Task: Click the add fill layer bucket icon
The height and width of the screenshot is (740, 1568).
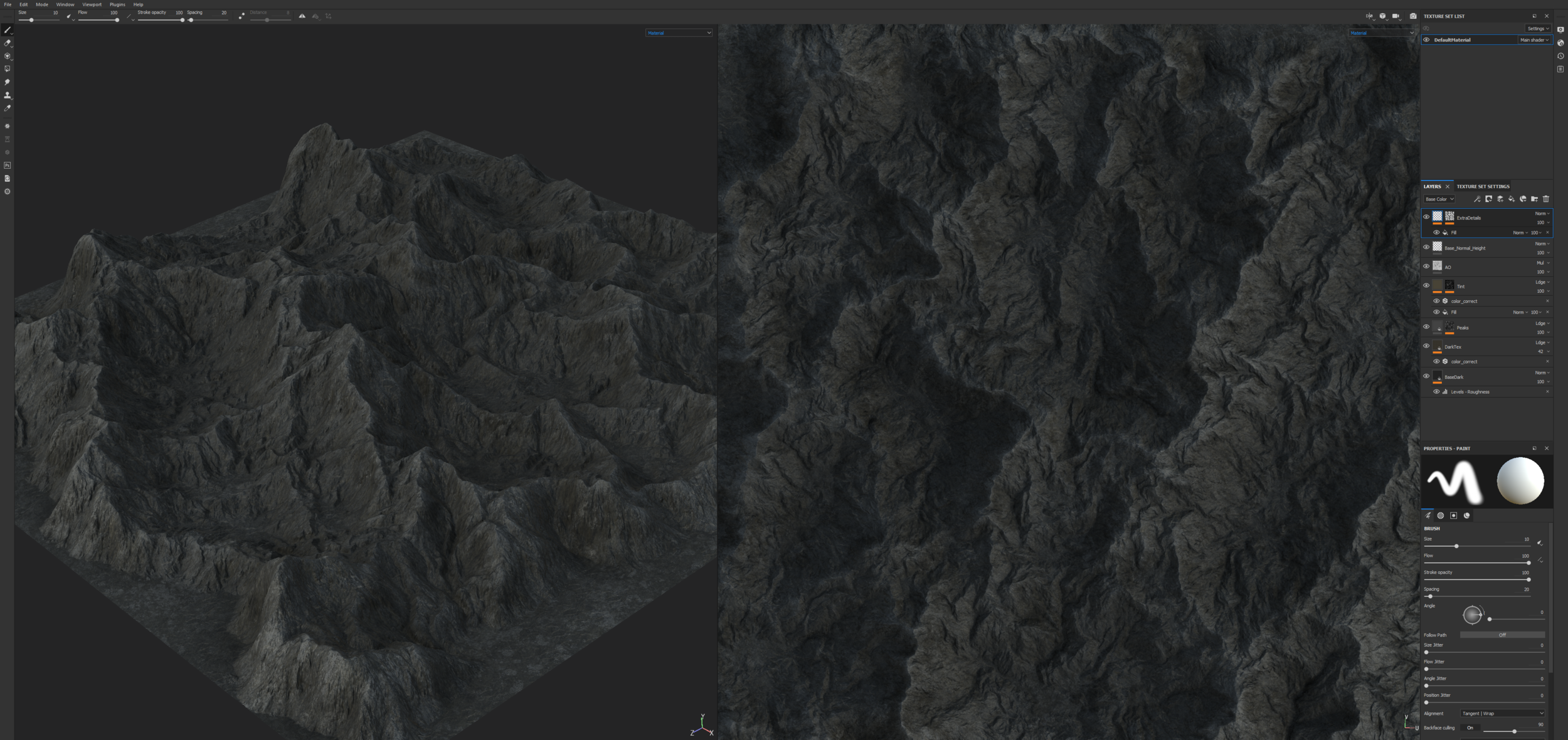Action: click(x=1512, y=199)
